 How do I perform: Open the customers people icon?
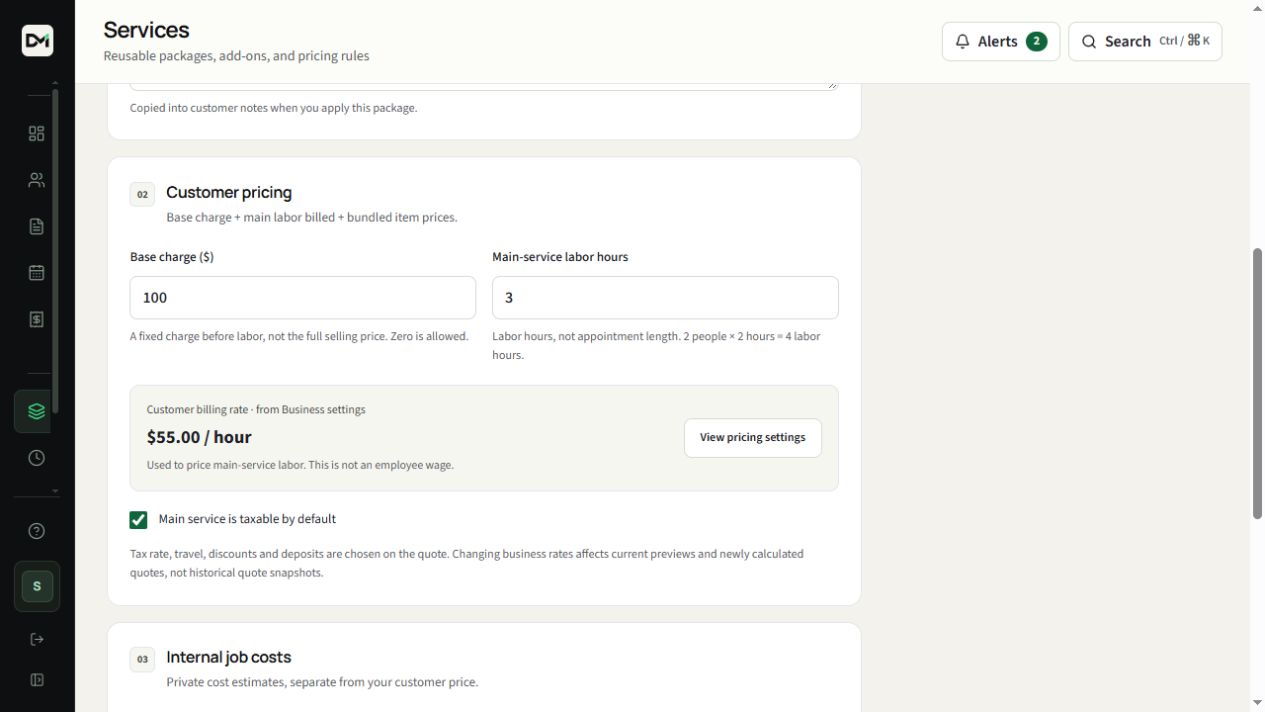coord(37,180)
